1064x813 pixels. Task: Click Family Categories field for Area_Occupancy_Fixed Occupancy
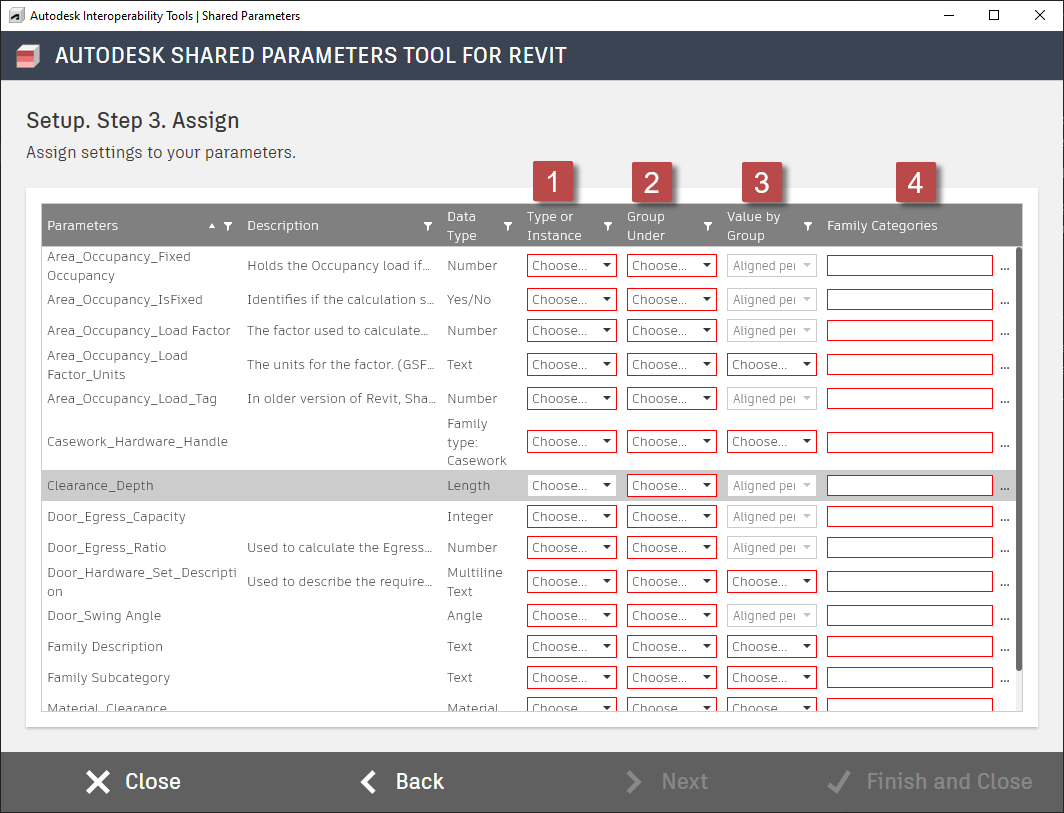pos(909,265)
